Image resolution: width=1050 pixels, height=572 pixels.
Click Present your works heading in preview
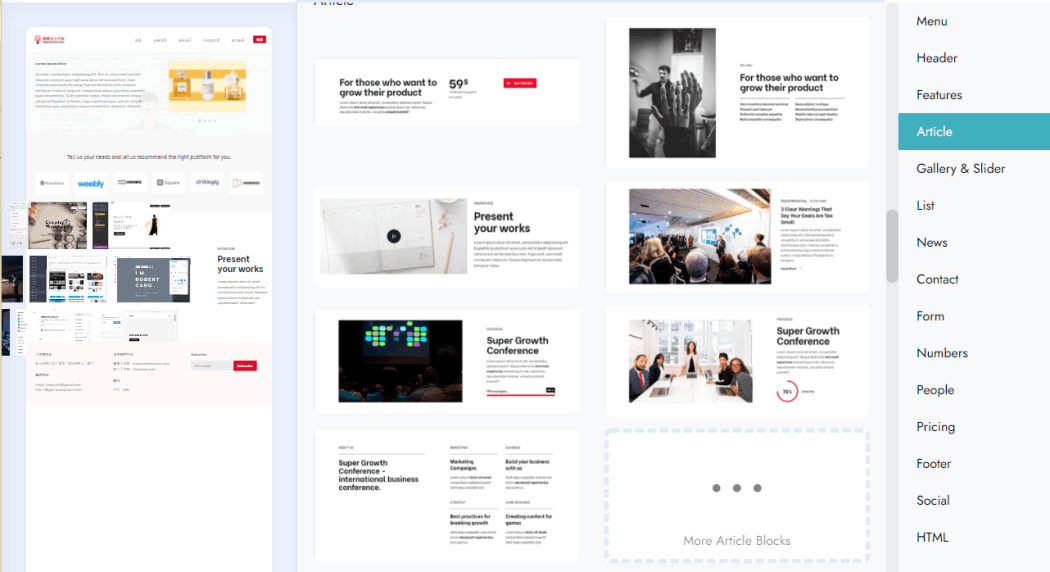coord(240,264)
